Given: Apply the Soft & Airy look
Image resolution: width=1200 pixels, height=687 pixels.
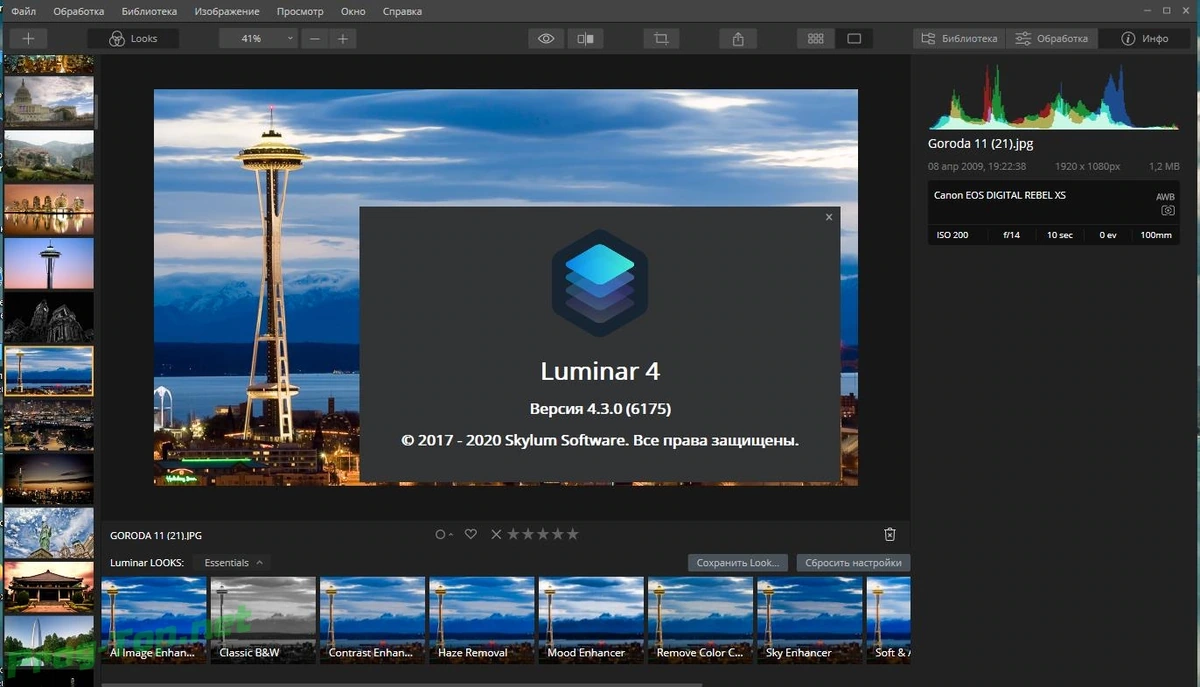Looking at the screenshot, I should coord(888,620).
